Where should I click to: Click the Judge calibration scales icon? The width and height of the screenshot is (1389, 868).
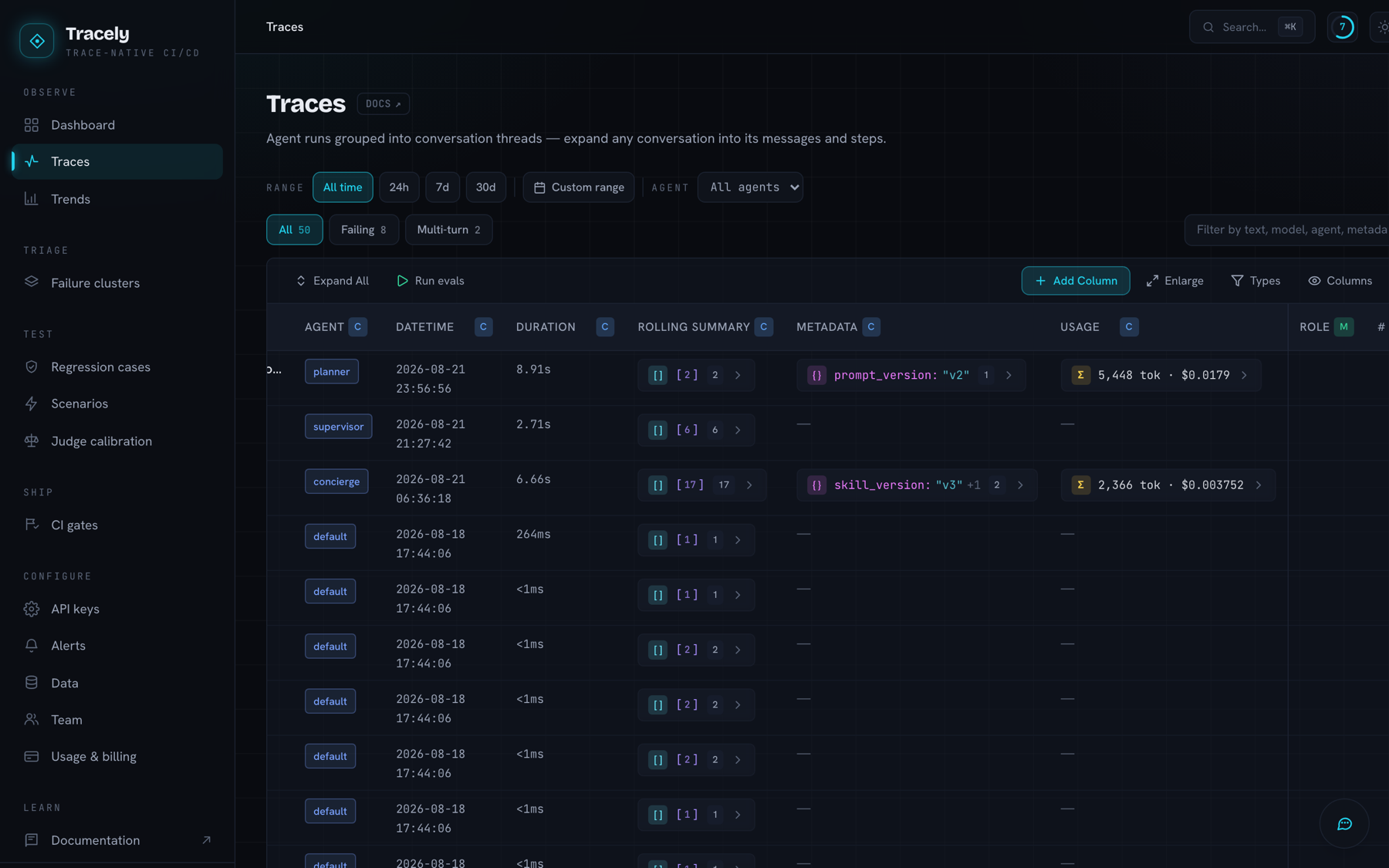point(32,441)
